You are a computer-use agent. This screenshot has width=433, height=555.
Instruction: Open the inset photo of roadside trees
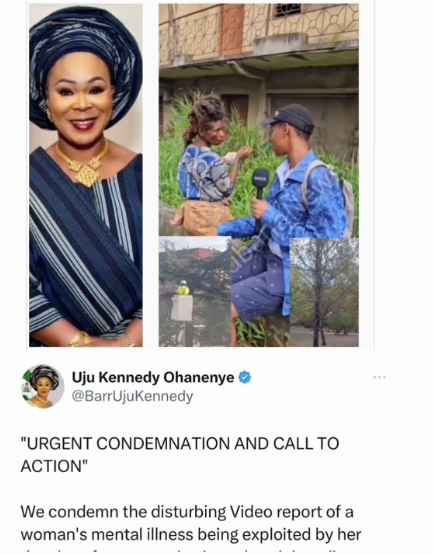pos(324,292)
